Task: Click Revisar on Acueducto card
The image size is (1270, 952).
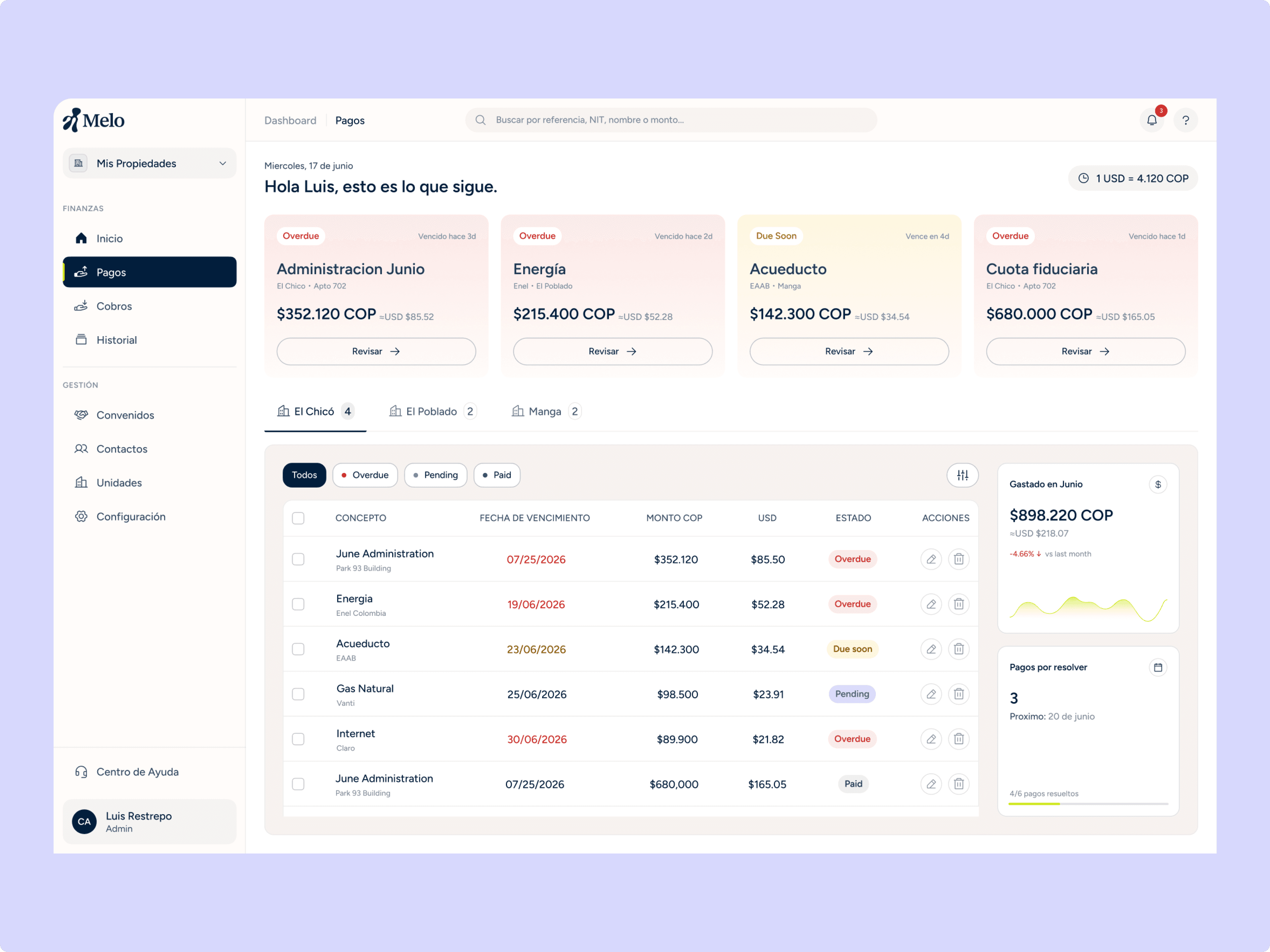Action: [849, 351]
